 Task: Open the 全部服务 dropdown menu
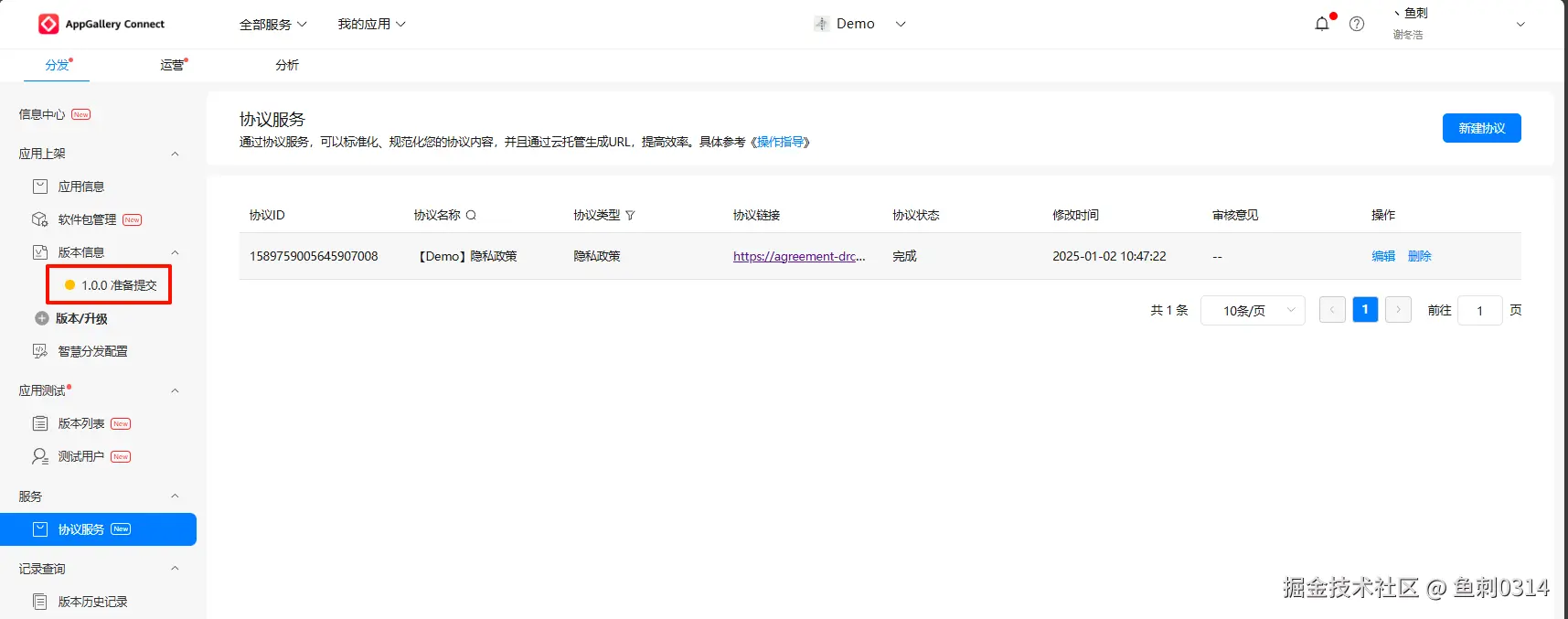272,25
